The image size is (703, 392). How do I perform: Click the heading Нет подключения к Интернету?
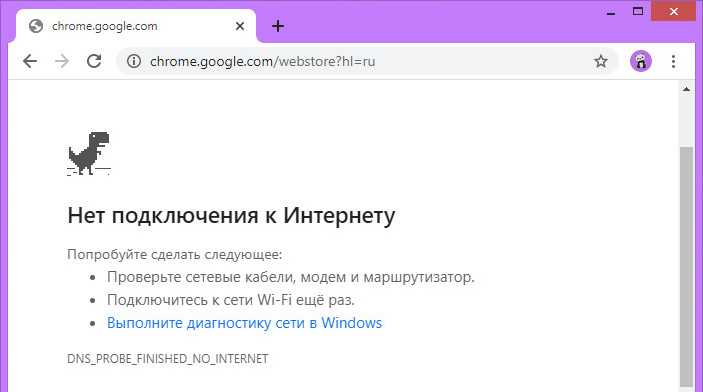tap(231, 215)
